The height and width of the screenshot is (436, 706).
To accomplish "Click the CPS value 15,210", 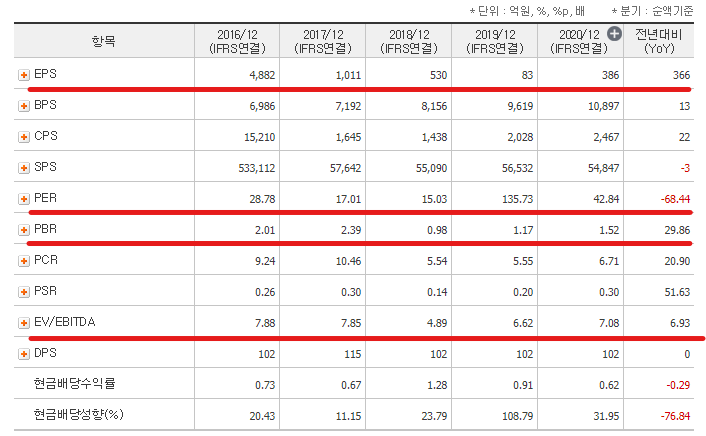I will [x=259, y=137].
